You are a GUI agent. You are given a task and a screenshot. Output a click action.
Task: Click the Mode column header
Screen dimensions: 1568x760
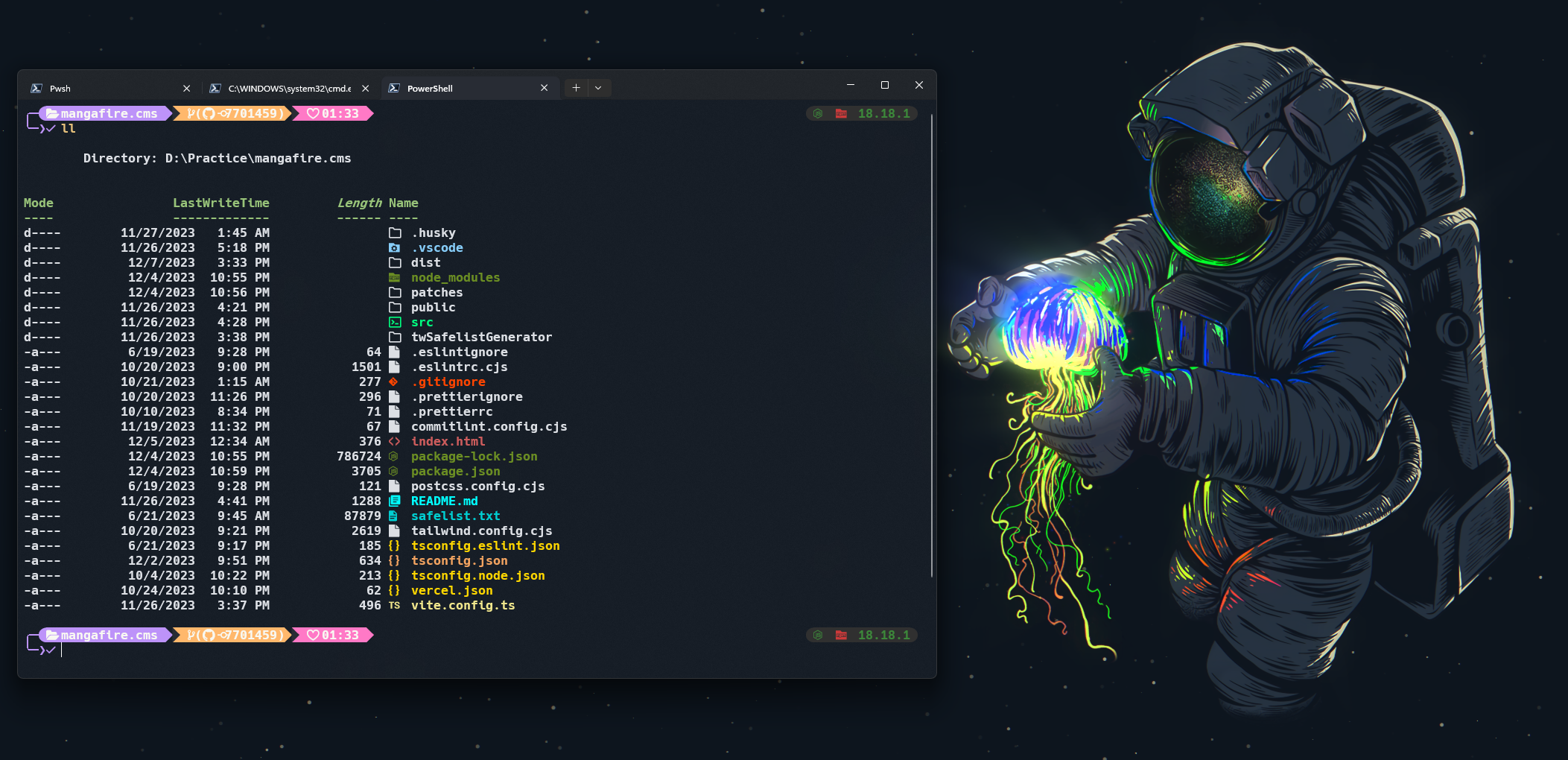point(39,203)
